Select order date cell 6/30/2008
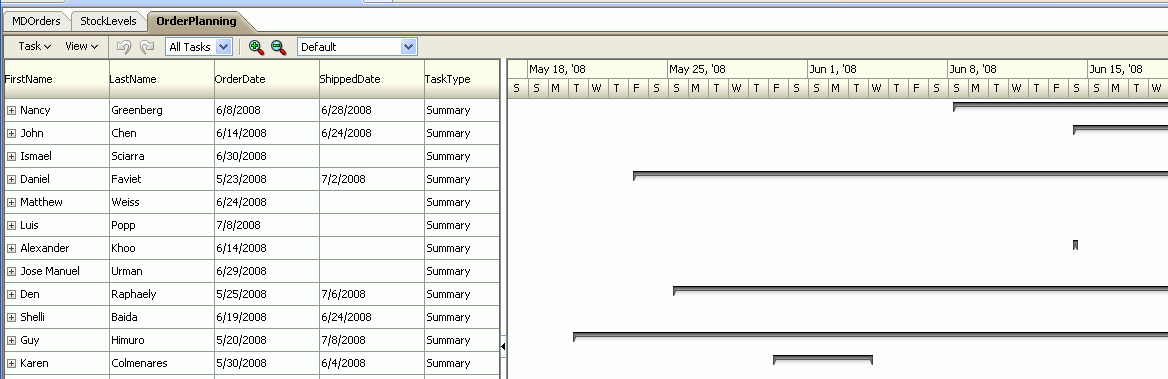The width and height of the screenshot is (1168, 379). click(x=267, y=156)
